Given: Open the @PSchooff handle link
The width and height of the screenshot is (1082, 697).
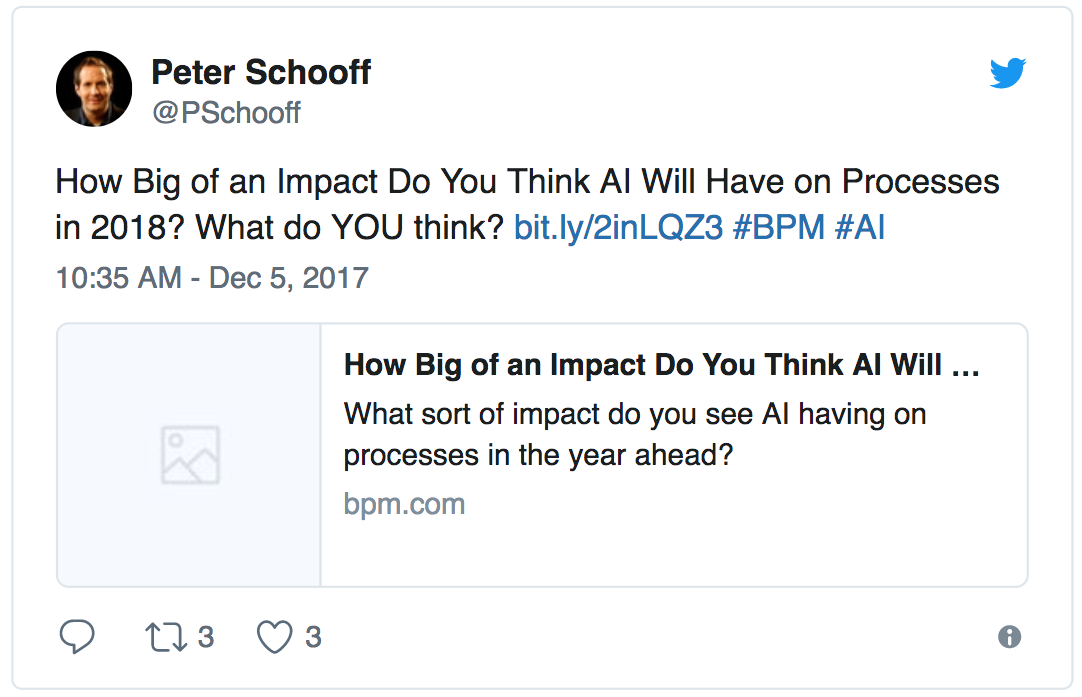Looking at the screenshot, I should (x=226, y=112).
